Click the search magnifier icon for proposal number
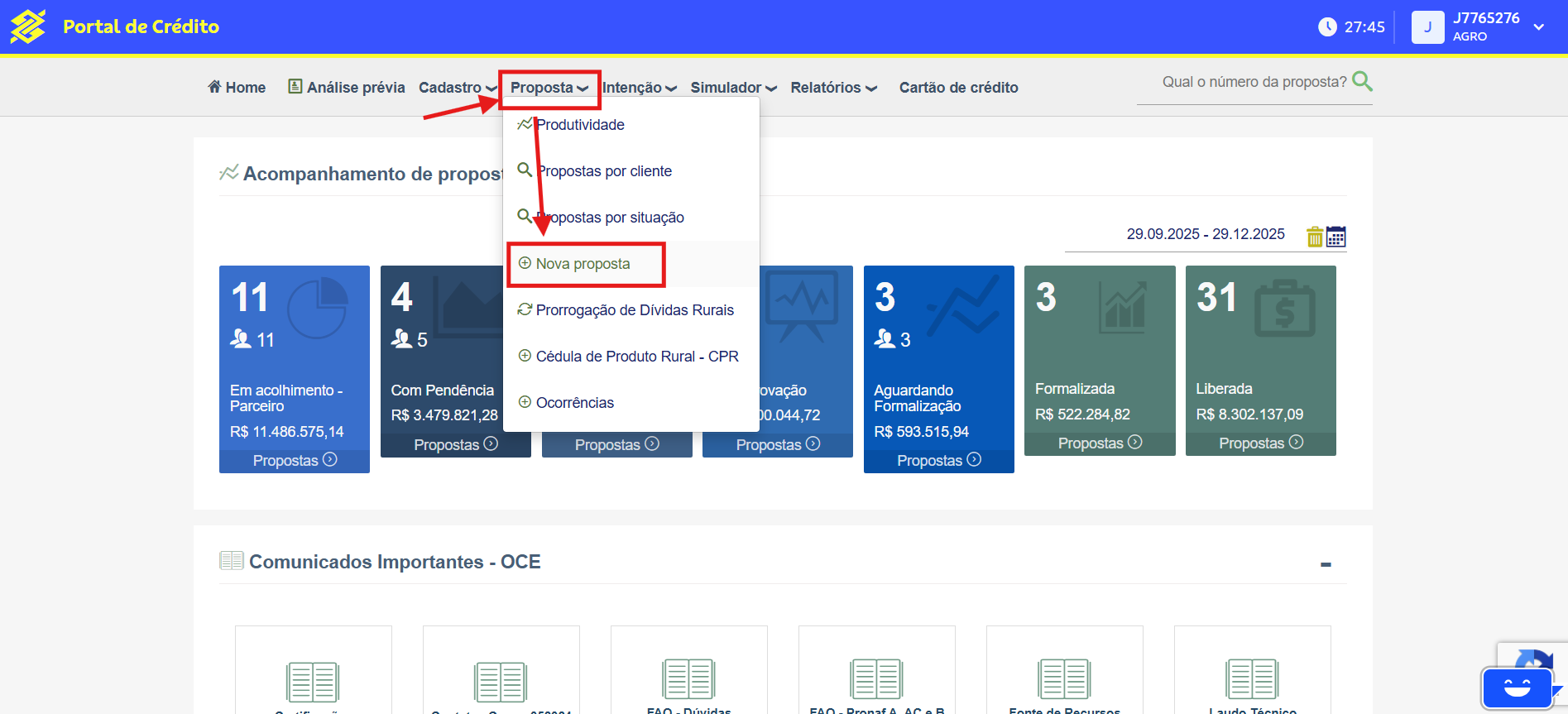The image size is (1568, 714). tap(1361, 81)
